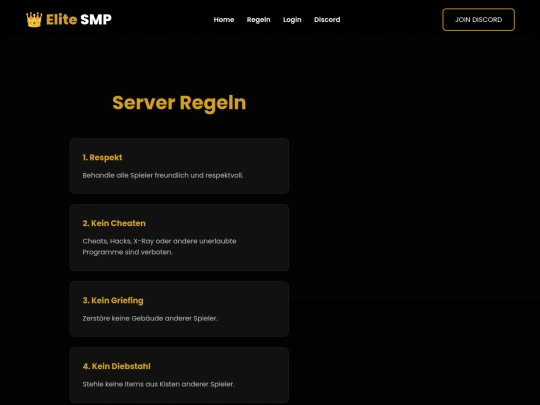Open the Login nav link

click(292, 20)
